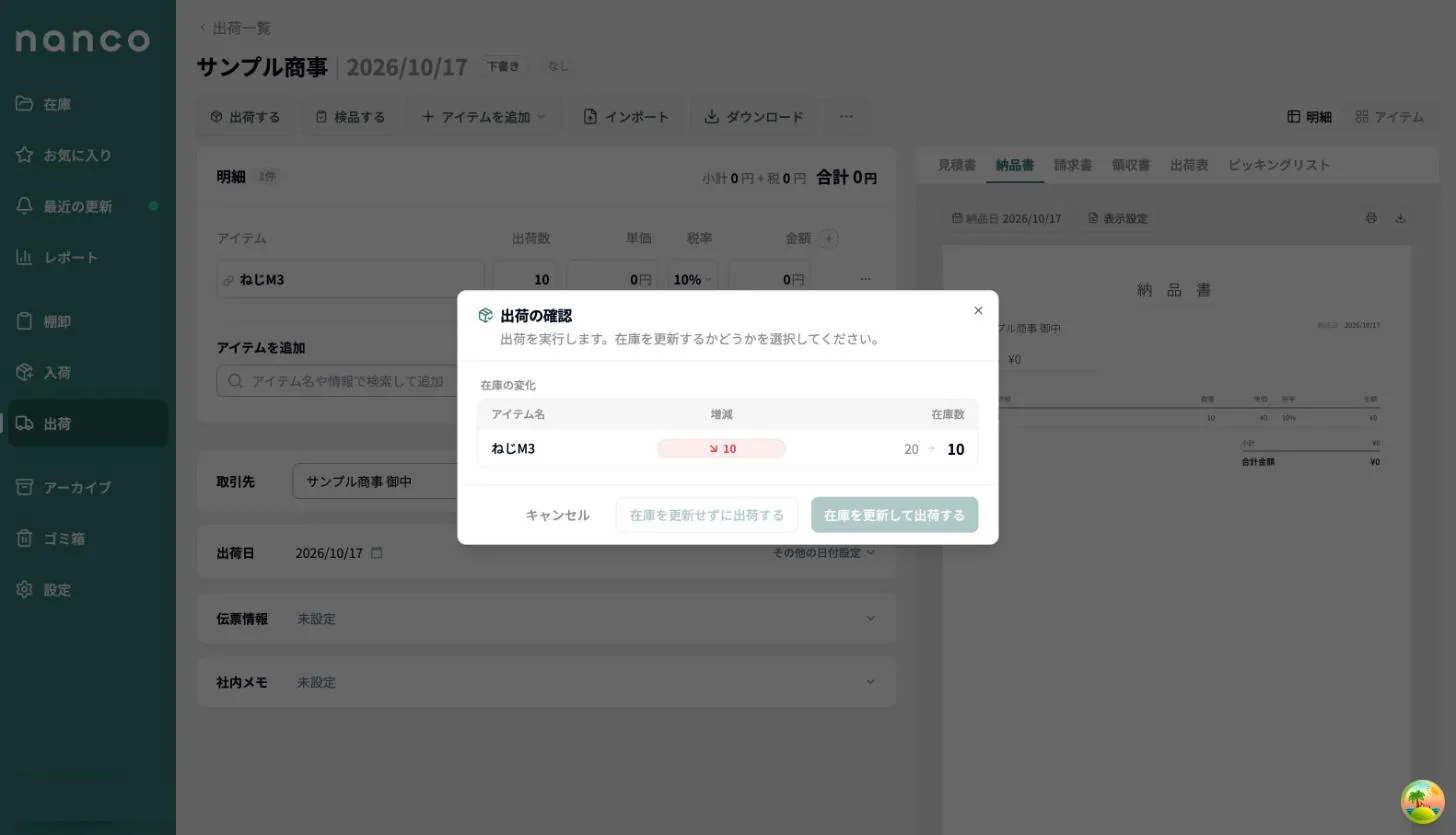Open 在庫 inventory in sidebar
Viewport: 1456px width, 835px height.
click(x=87, y=104)
